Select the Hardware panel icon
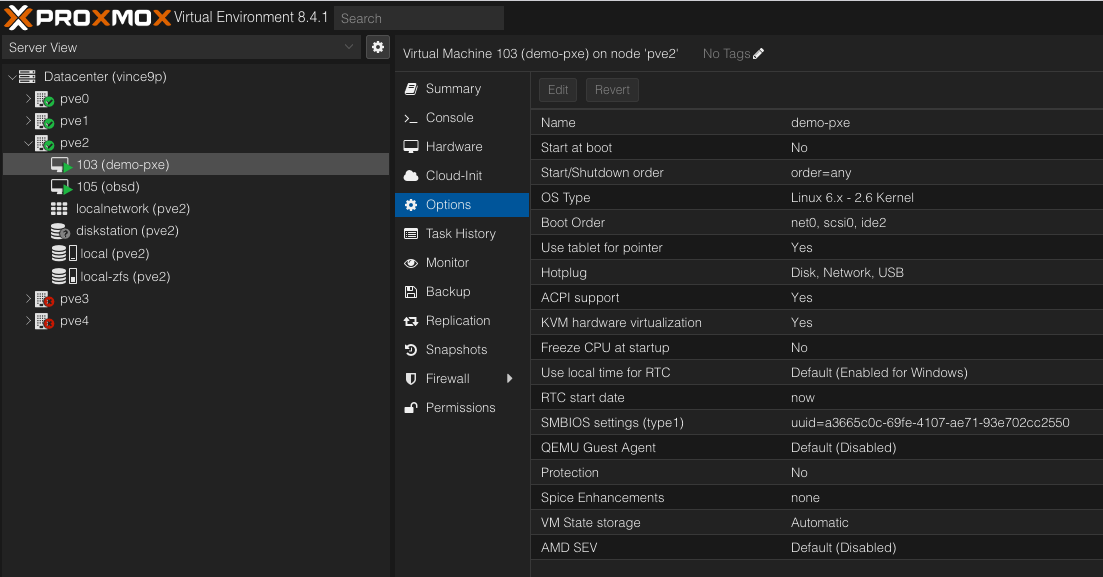 point(414,146)
